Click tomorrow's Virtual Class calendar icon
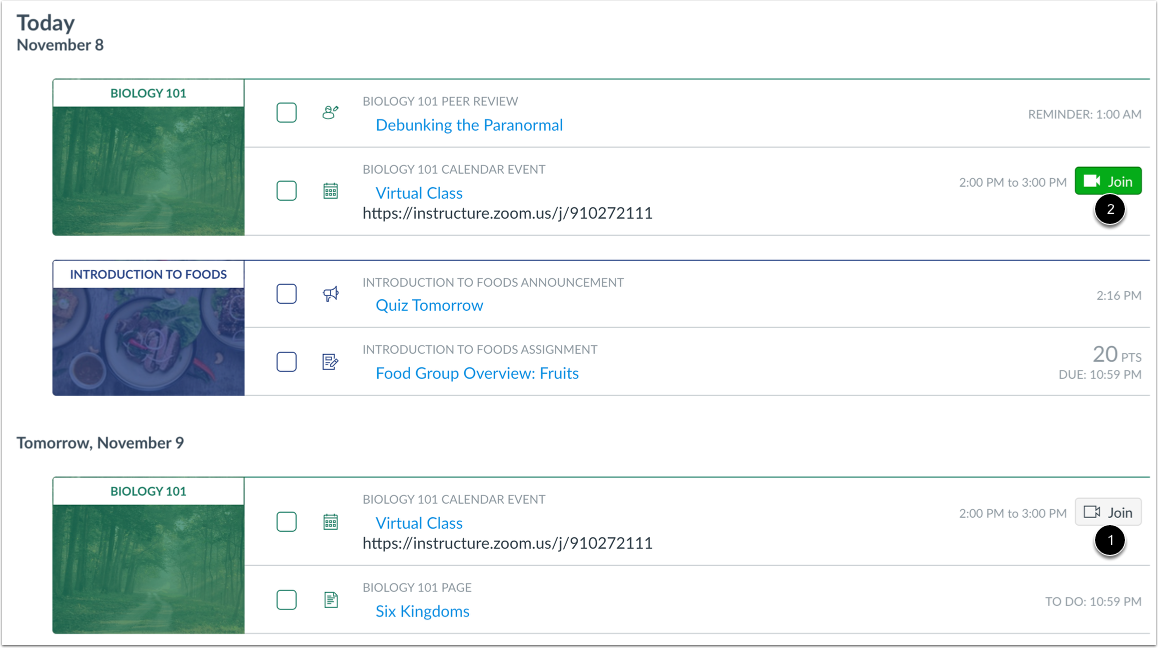The width and height of the screenshot is (1158, 648). [x=330, y=521]
